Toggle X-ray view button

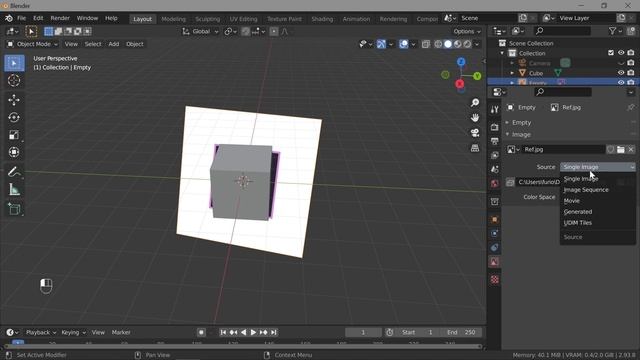pyautogui.click(x=425, y=44)
